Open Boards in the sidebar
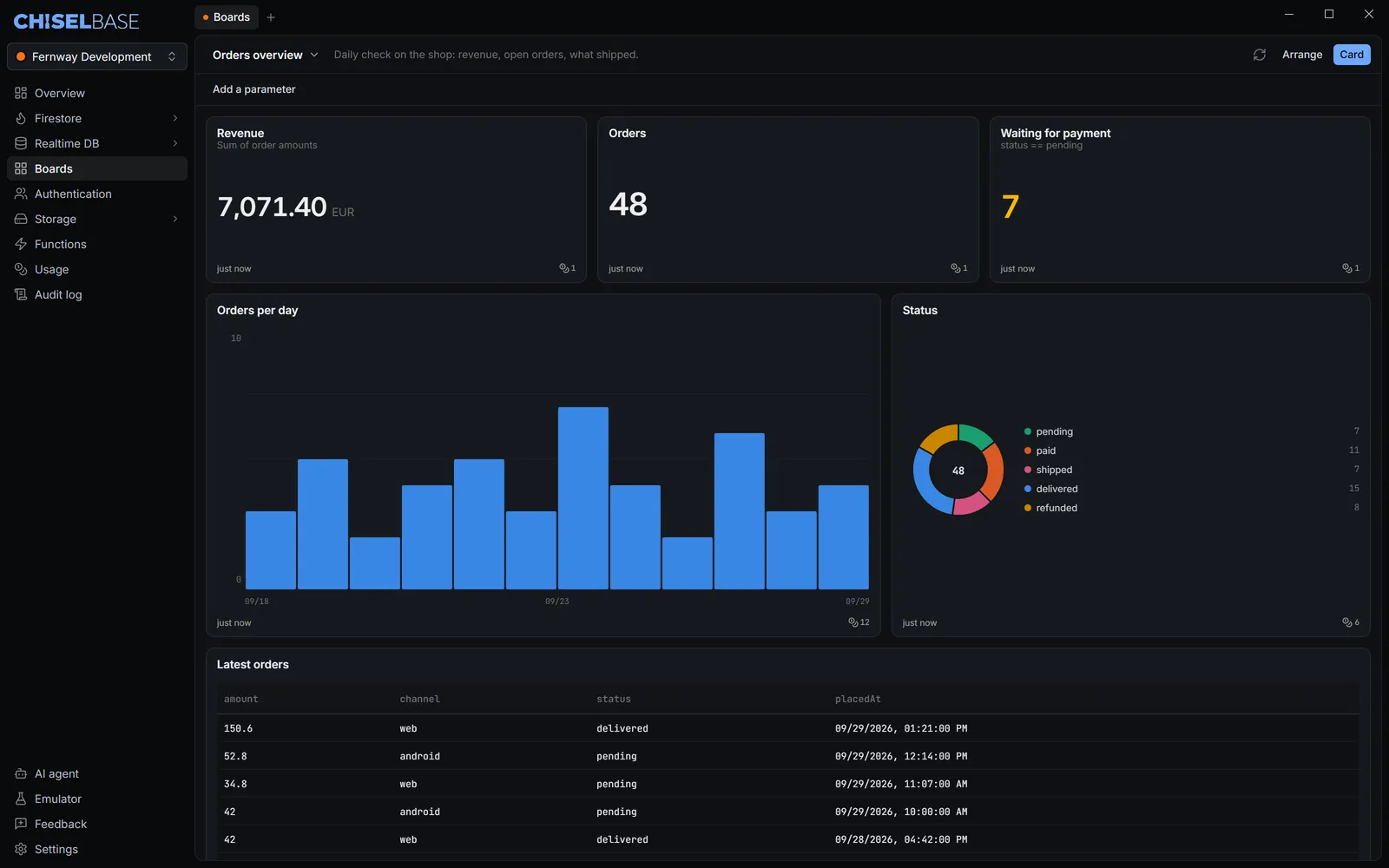Viewport: 1389px width, 868px height. (97, 168)
